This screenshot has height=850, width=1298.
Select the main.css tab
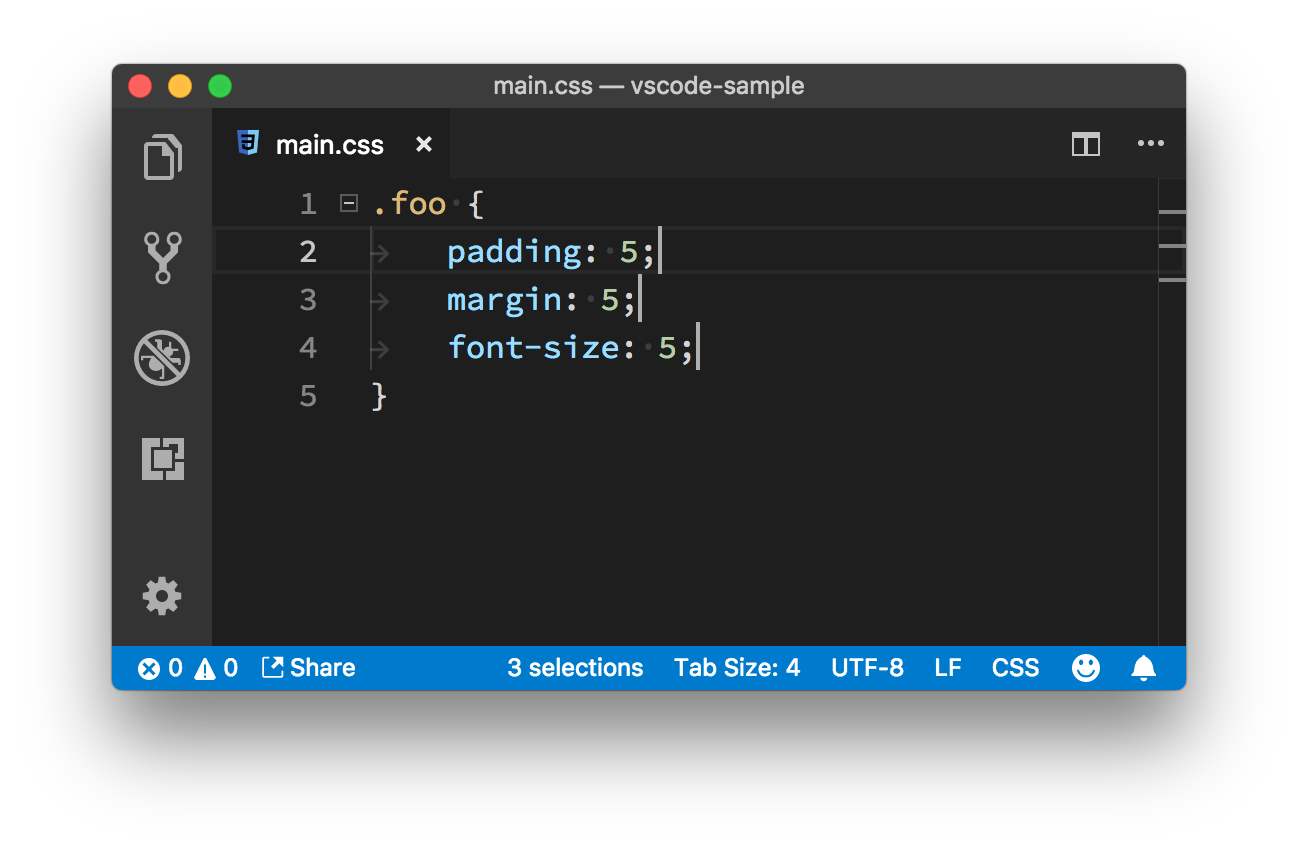[x=330, y=143]
